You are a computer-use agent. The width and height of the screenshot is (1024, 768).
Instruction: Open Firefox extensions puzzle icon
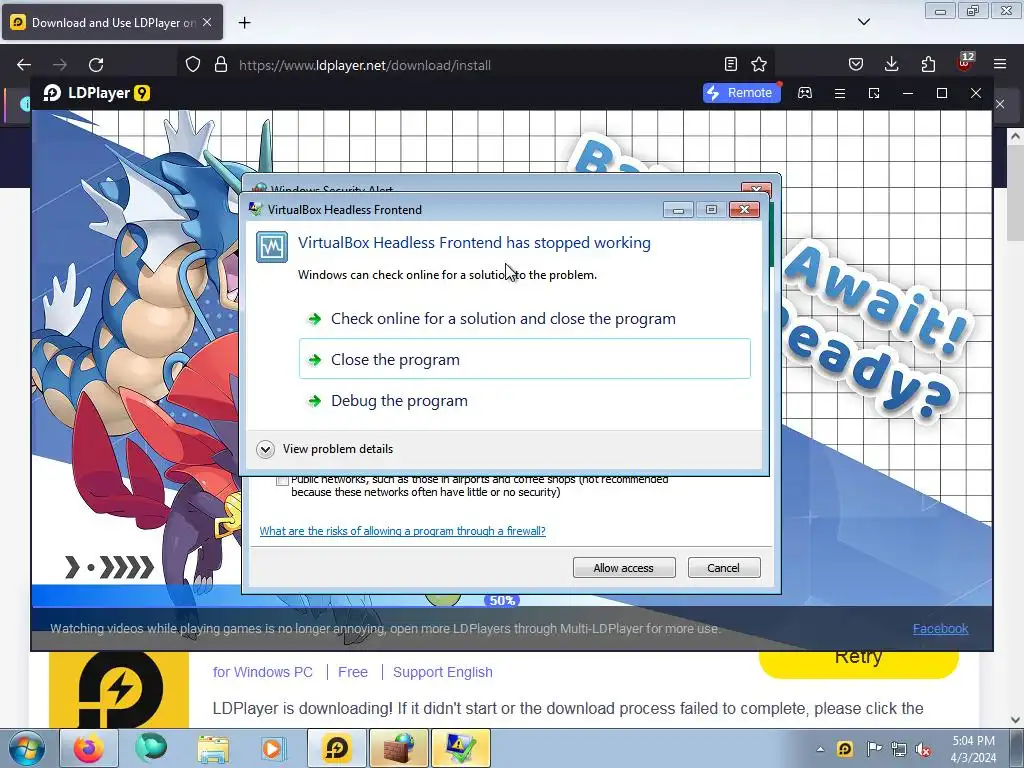[x=928, y=64]
